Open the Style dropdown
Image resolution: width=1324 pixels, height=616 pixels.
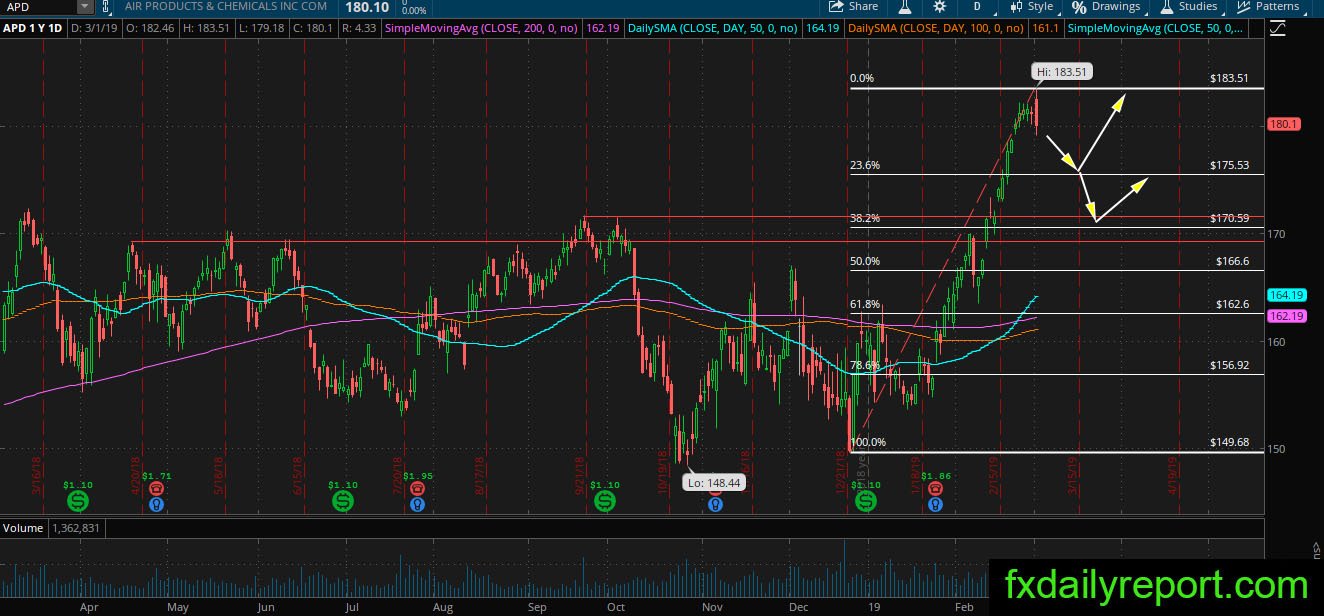[1032, 6]
